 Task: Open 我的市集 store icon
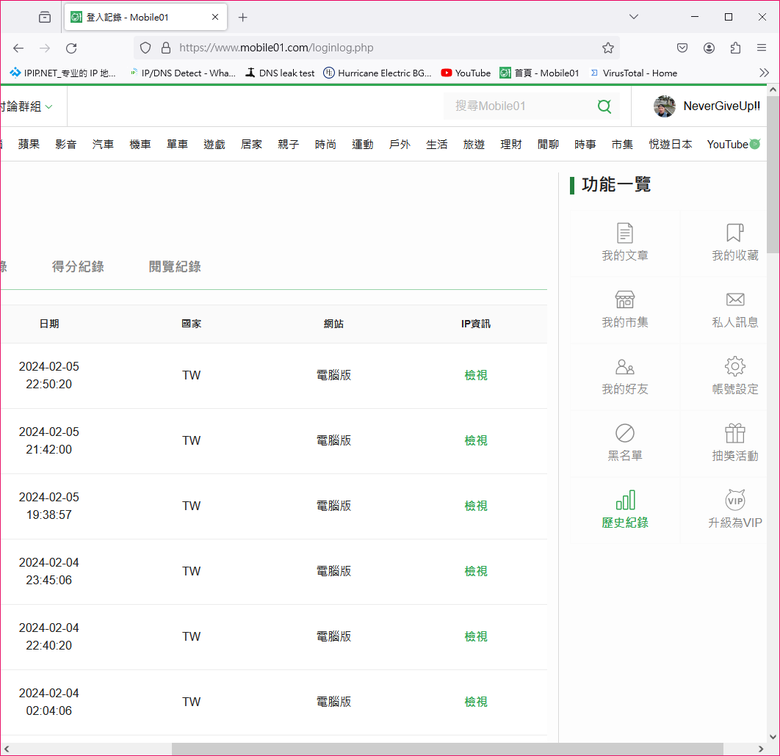point(624,300)
